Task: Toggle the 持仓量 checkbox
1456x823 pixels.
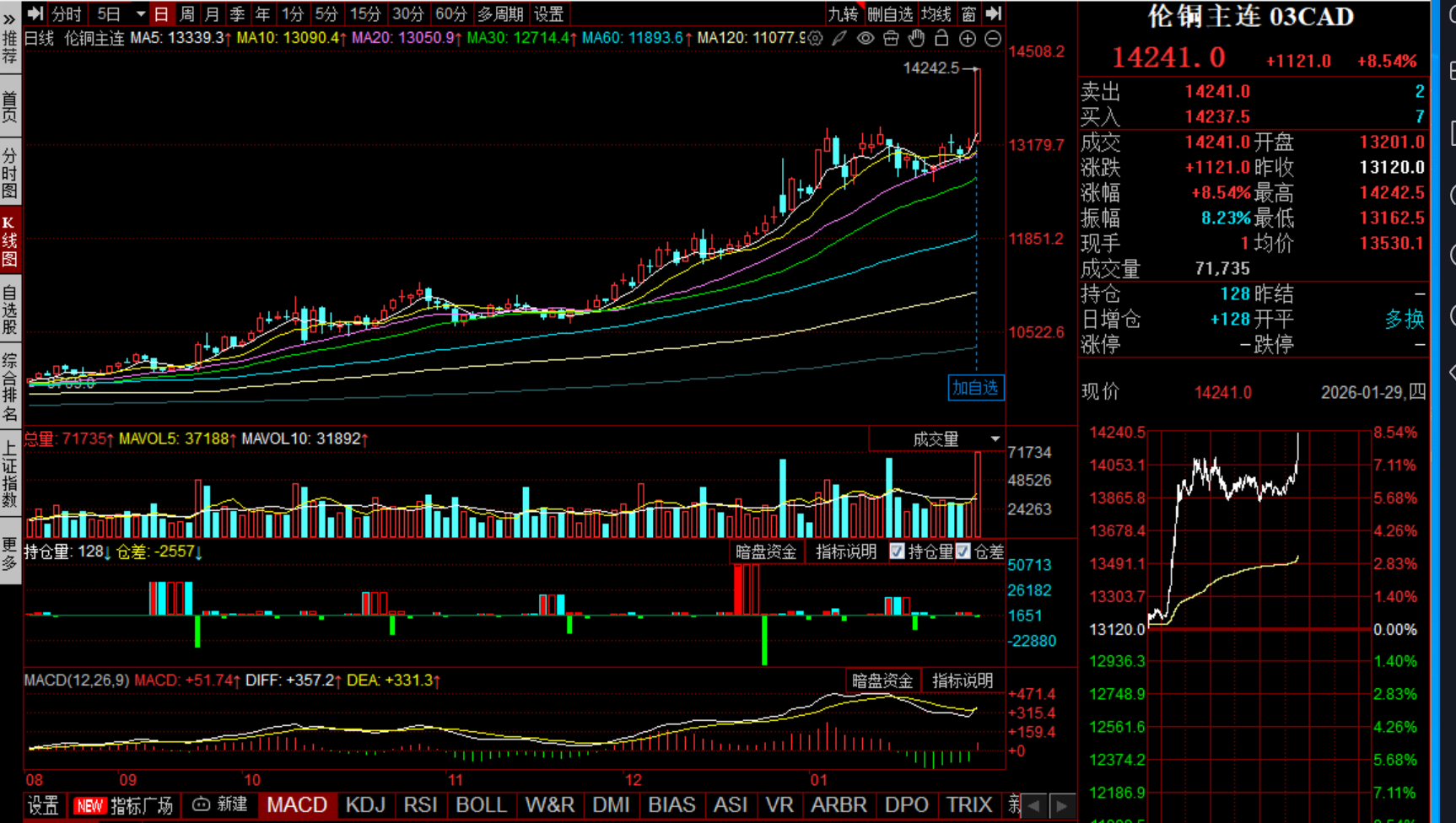Action: (897, 551)
